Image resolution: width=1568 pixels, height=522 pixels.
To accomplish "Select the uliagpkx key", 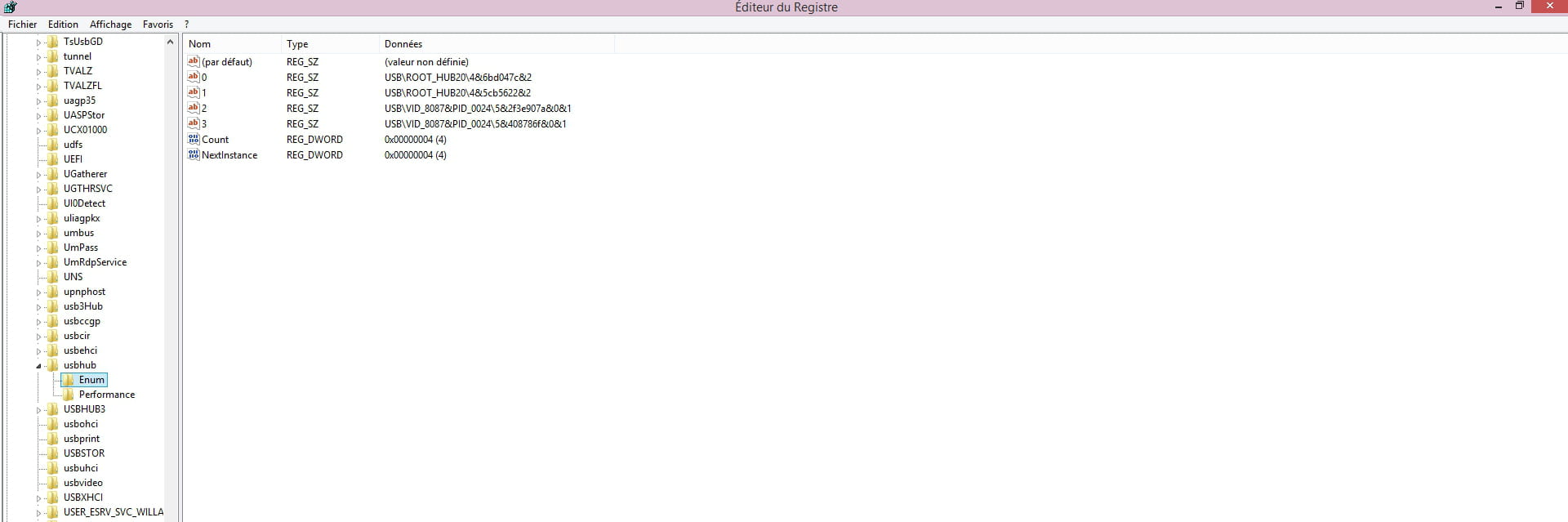I will (82, 218).
